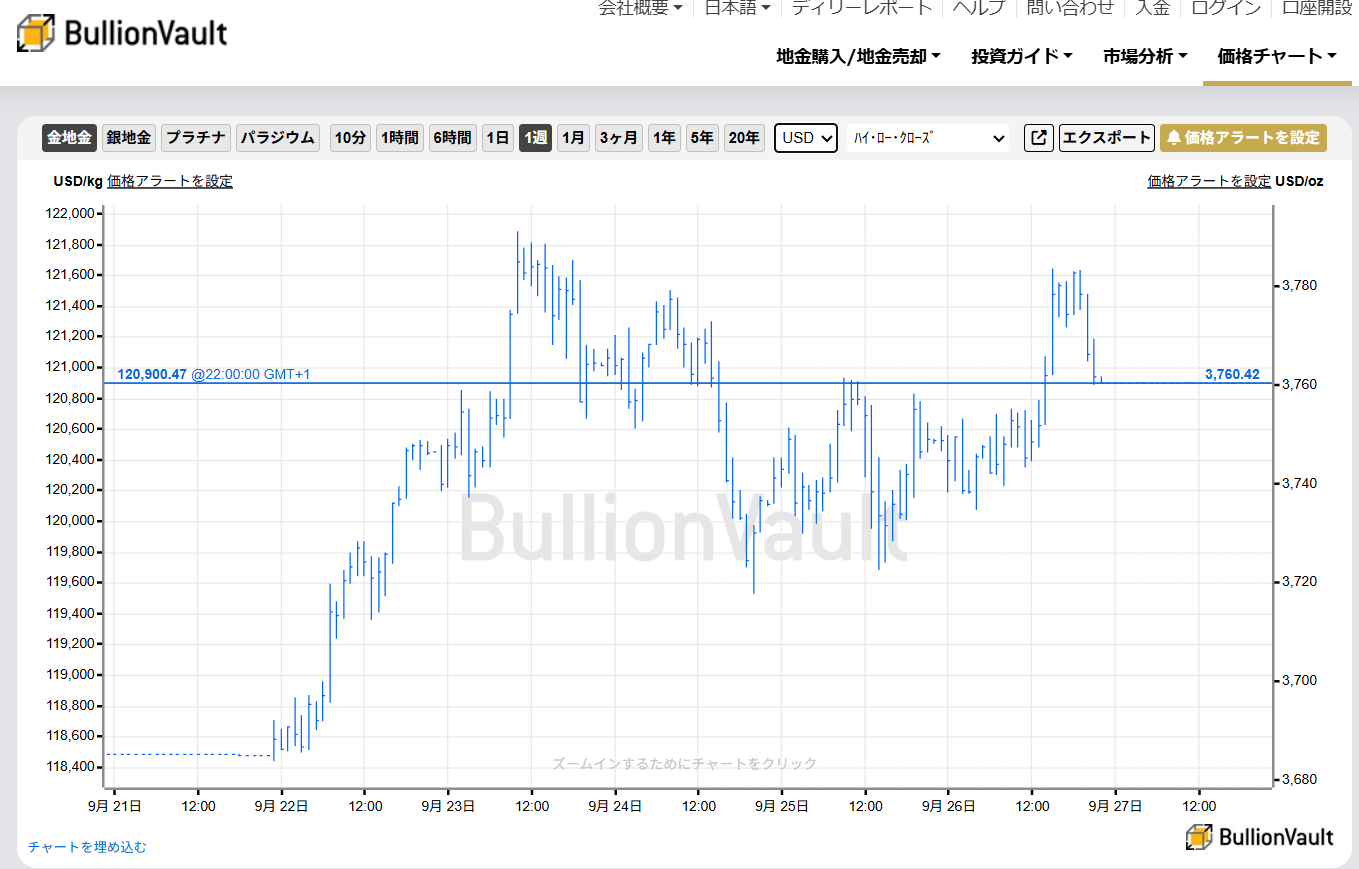Image resolution: width=1359 pixels, height=869 pixels.
Task: Click the ズームインするためにチャートをクリック hint text
Action: pyautogui.click(x=685, y=763)
